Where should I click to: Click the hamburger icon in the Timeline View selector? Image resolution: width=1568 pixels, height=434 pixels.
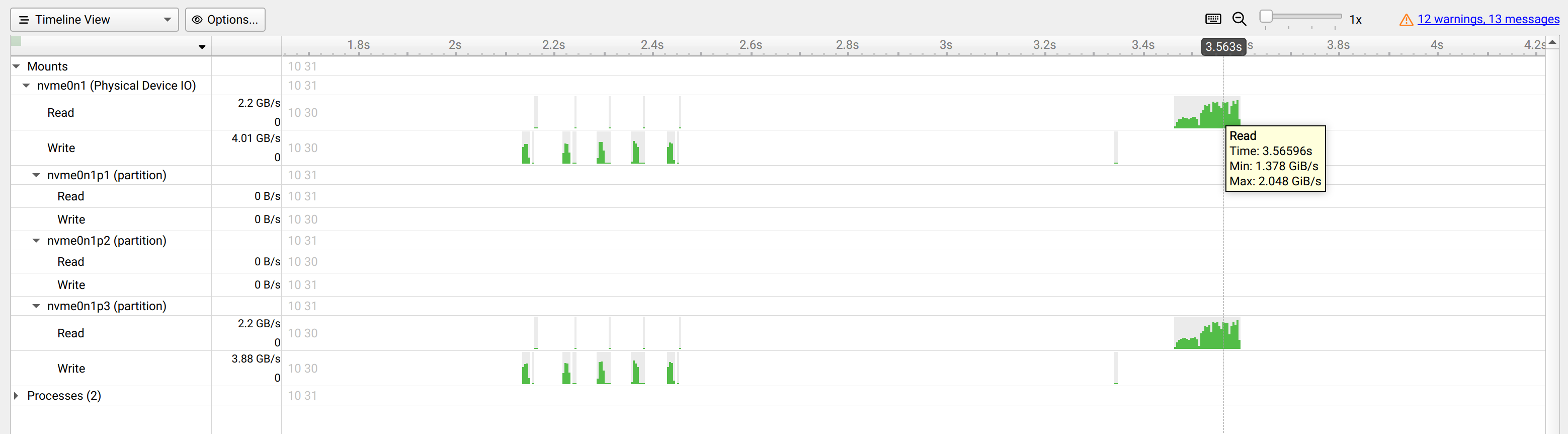pos(24,20)
